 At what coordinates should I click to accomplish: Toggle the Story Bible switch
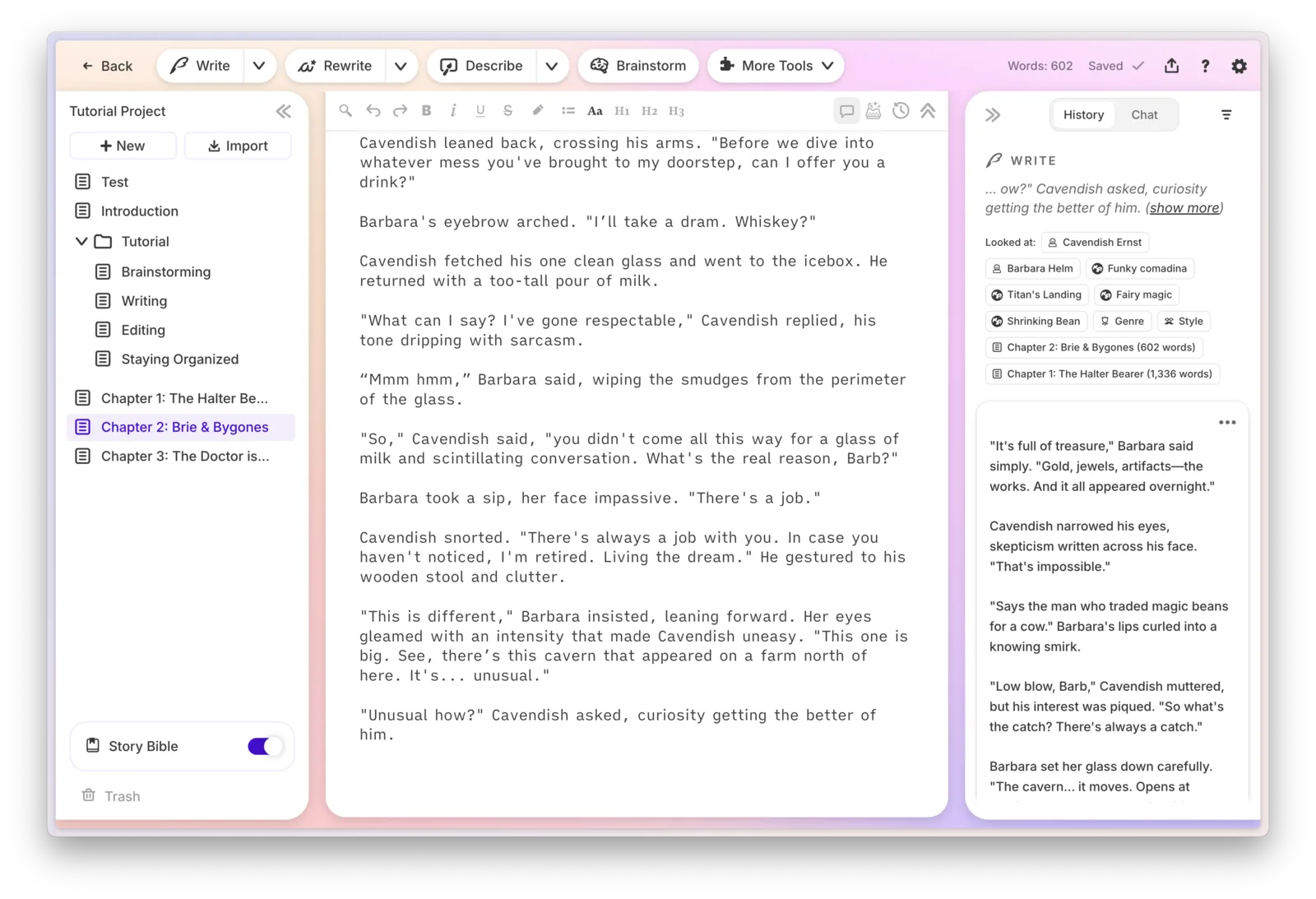tap(265, 746)
